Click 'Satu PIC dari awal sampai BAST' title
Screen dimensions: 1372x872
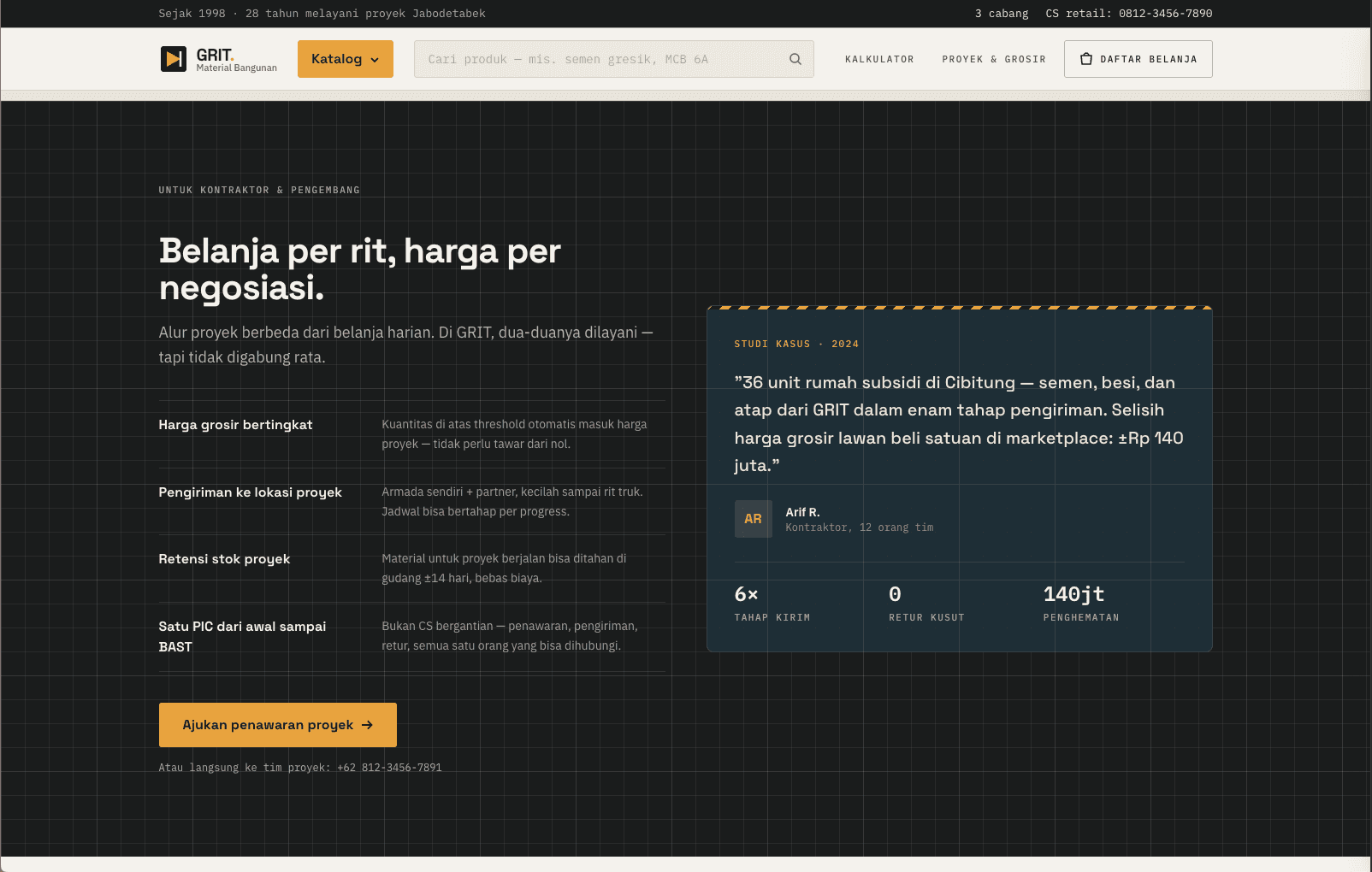click(242, 637)
